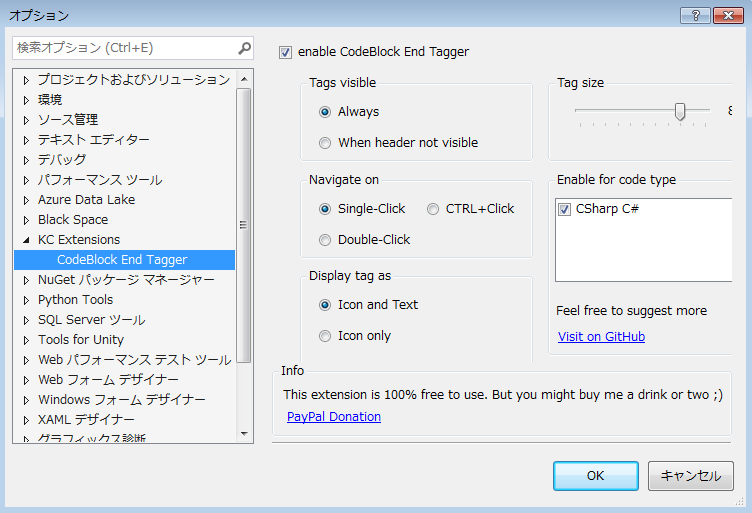Expand XAML デザイナー node arrow
This screenshot has width=752, height=513.
pos(26,420)
